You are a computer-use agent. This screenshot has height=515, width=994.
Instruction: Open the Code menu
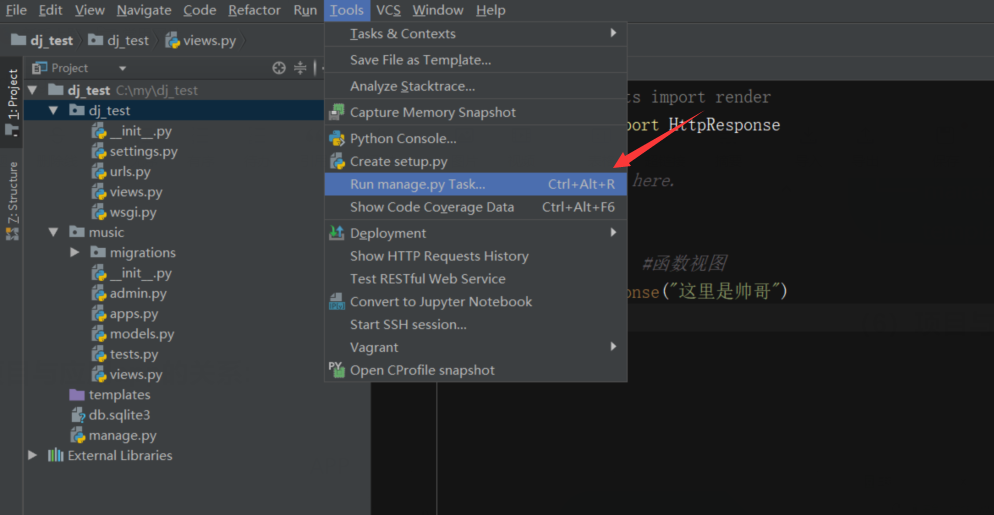200,10
